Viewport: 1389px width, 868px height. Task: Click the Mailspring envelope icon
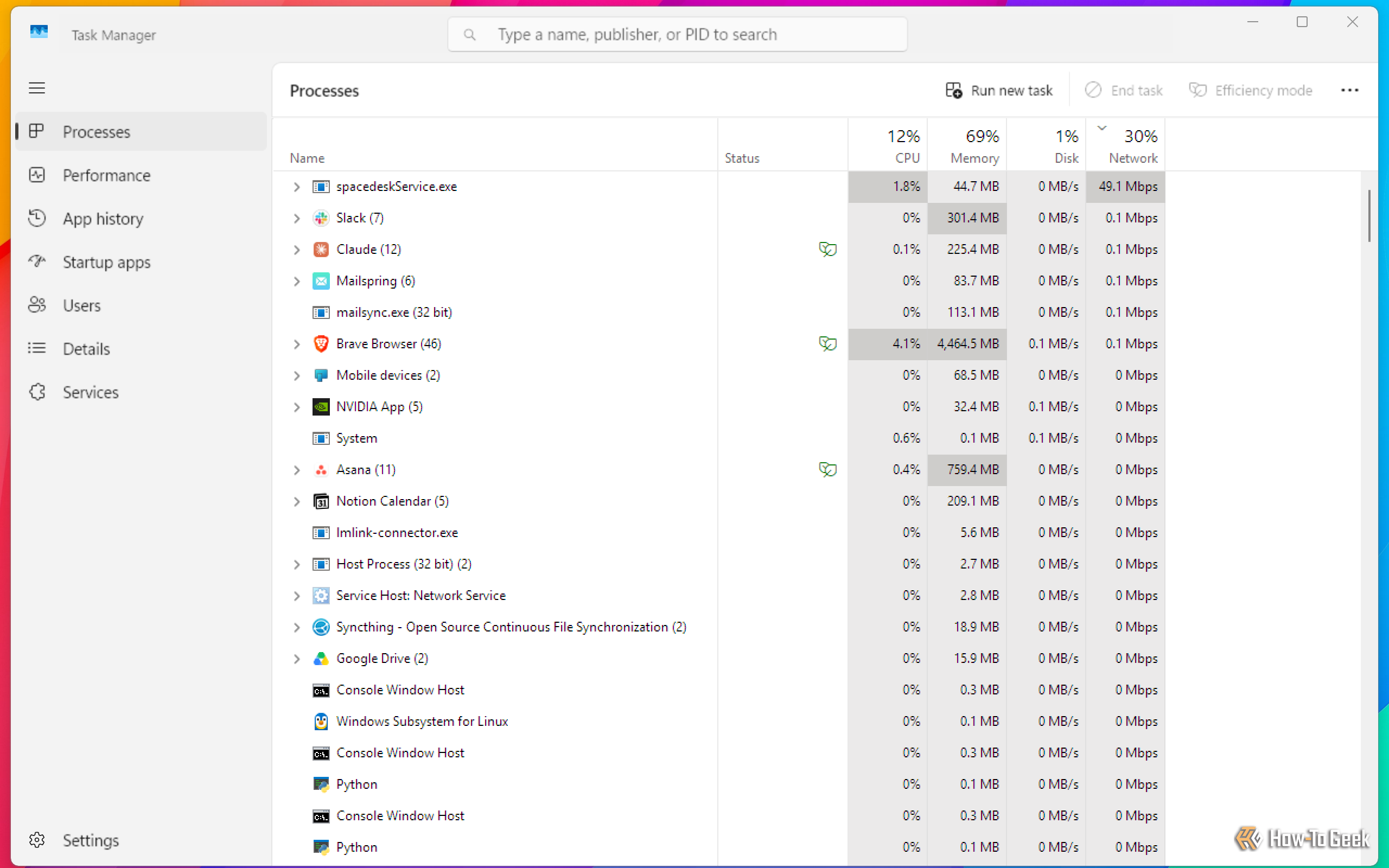[x=321, y=282]
